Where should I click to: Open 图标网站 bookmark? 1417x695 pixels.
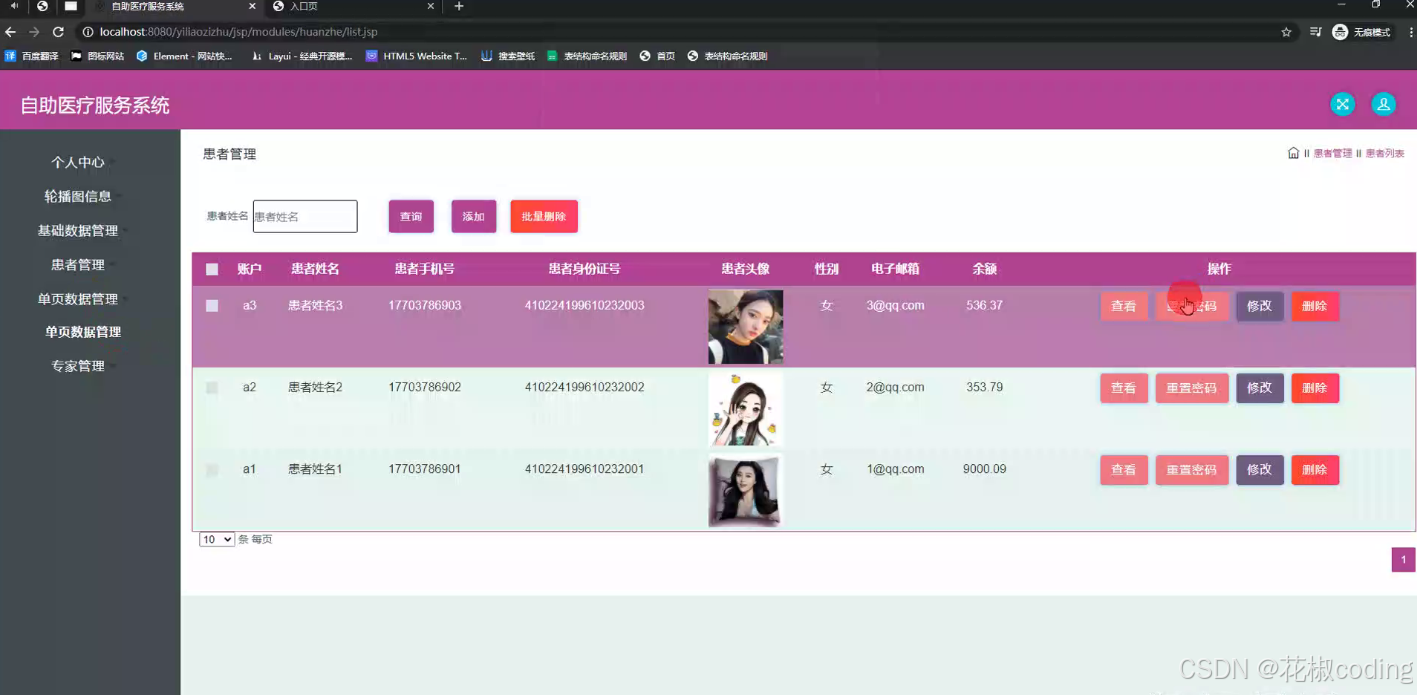pyautogui.click(x=97, y=56)
